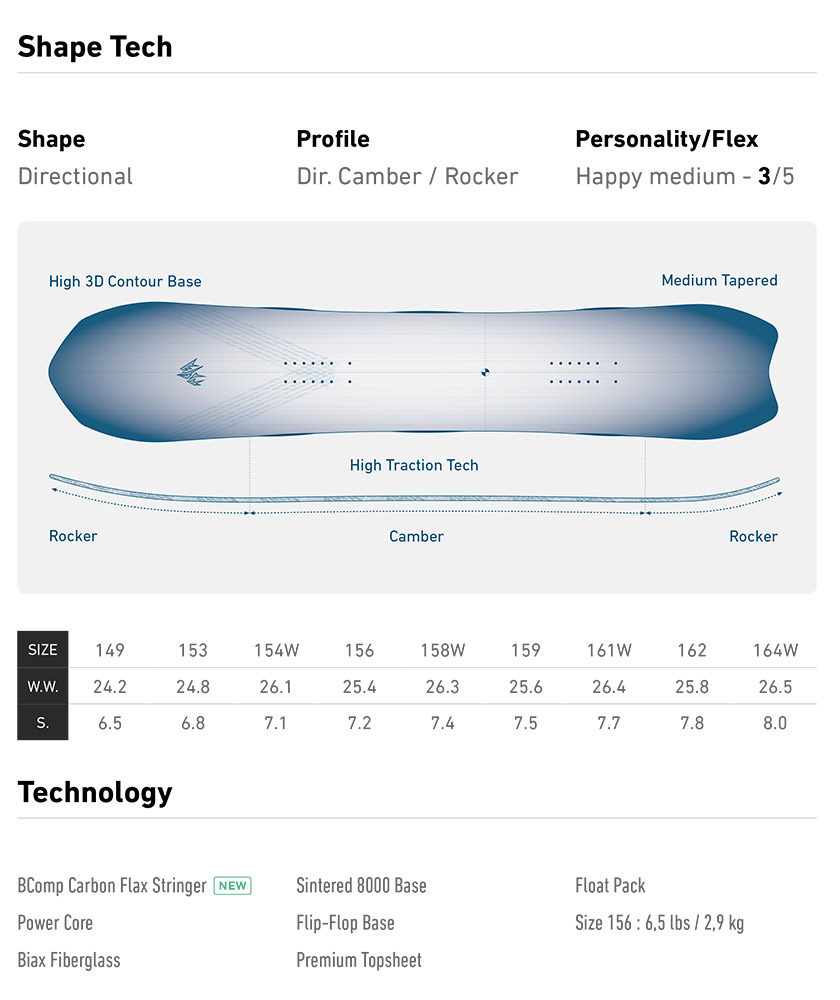This screenshot has height=1000, width=840.
Task: Click the Premium Topsheet technology item
Action: point(359,960)
